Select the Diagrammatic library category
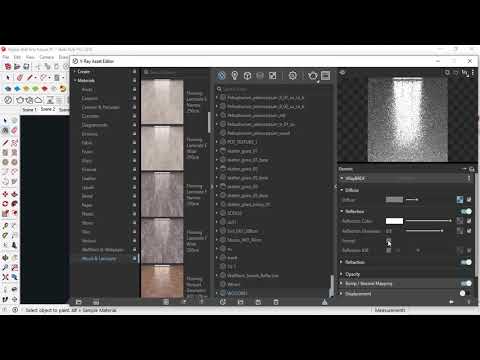480x360 pixels. click(95, 125)
